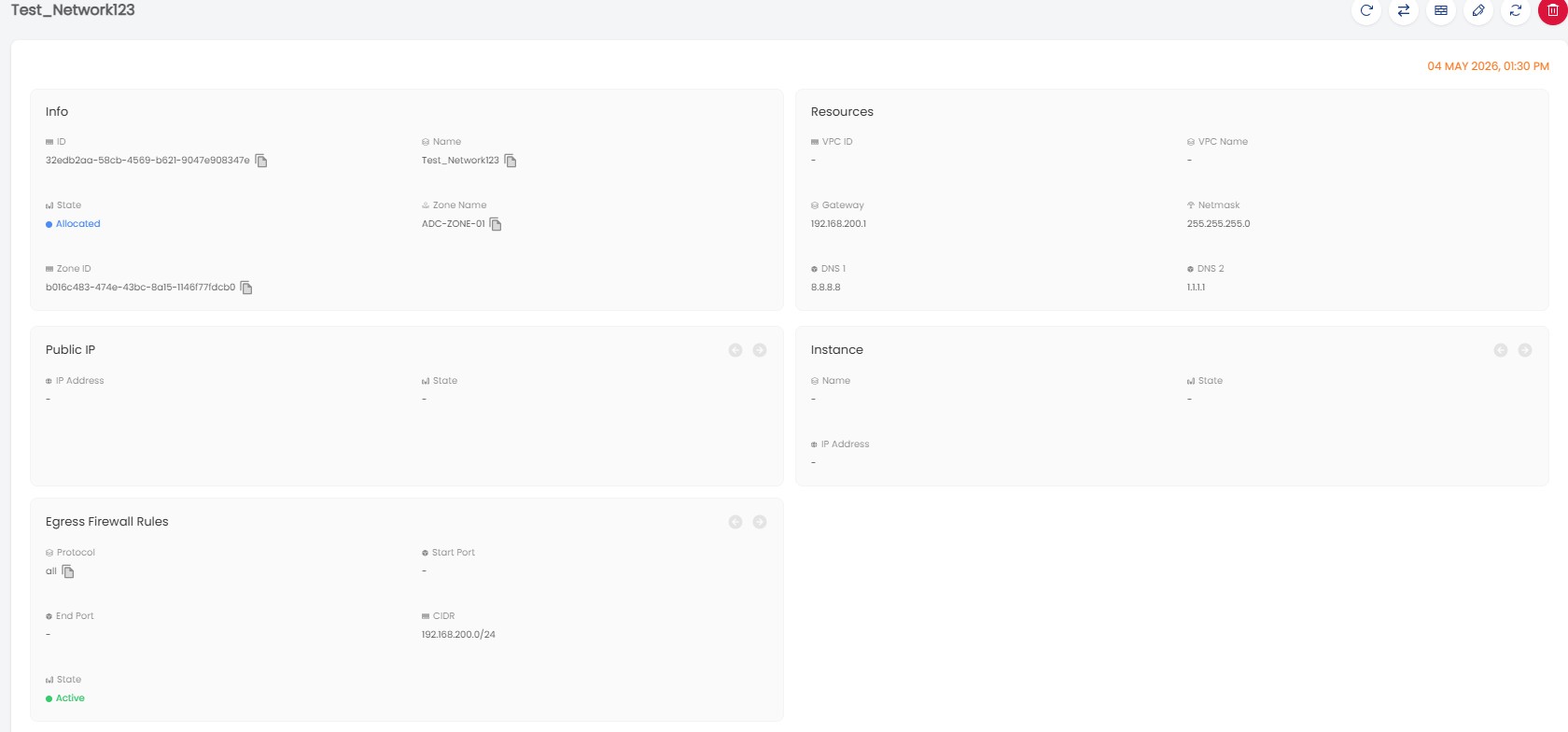The height and width of the screenshot is (732, 1568).
Task: Click the Info section heading
Action: (57, 112)
